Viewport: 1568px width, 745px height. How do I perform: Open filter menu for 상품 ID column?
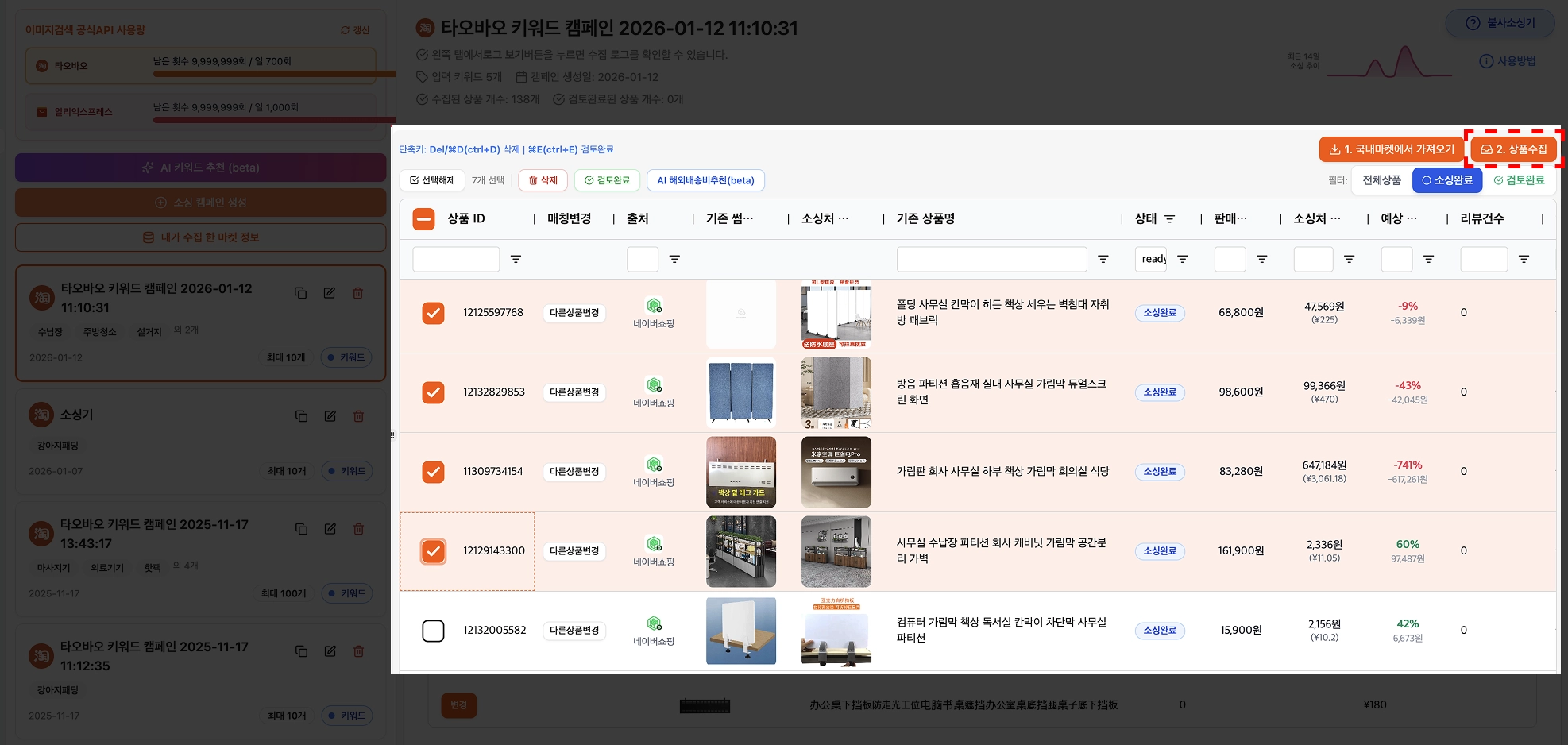(516, 259)
